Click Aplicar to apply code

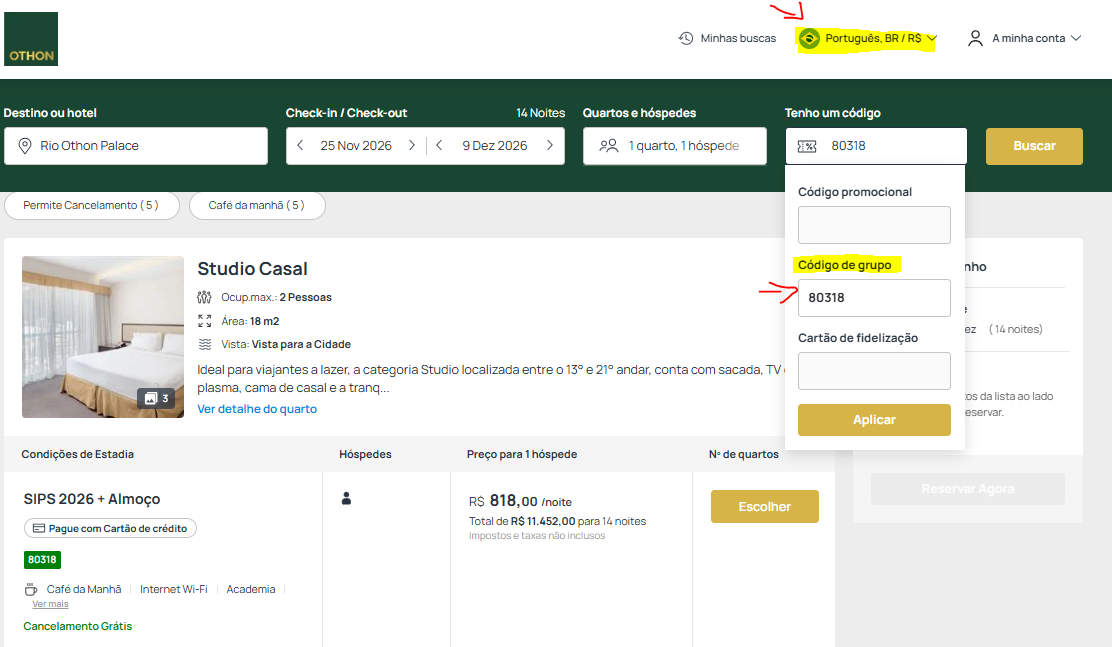coord(873,420)
